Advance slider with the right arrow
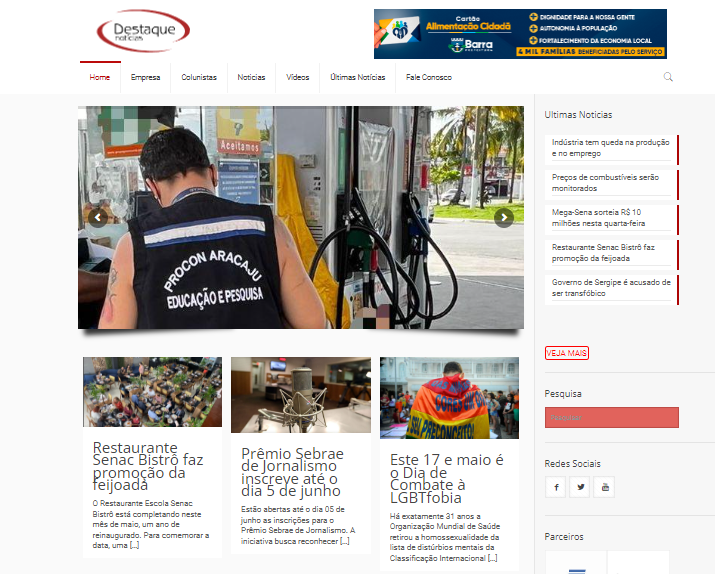This screenshot has height=574, width=715. tap(504, 217)
